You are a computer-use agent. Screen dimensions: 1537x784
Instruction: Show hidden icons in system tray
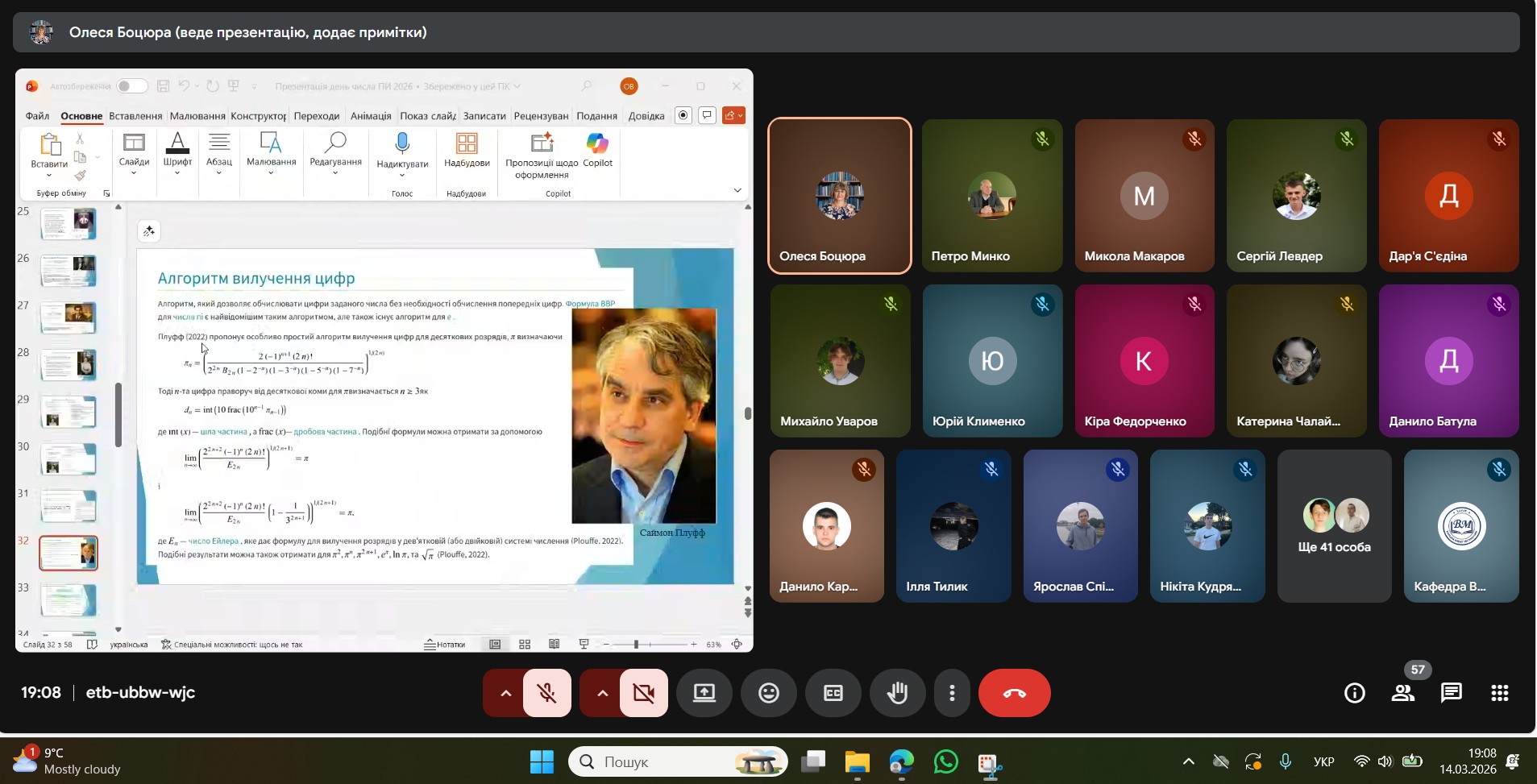pos(1188,761)
